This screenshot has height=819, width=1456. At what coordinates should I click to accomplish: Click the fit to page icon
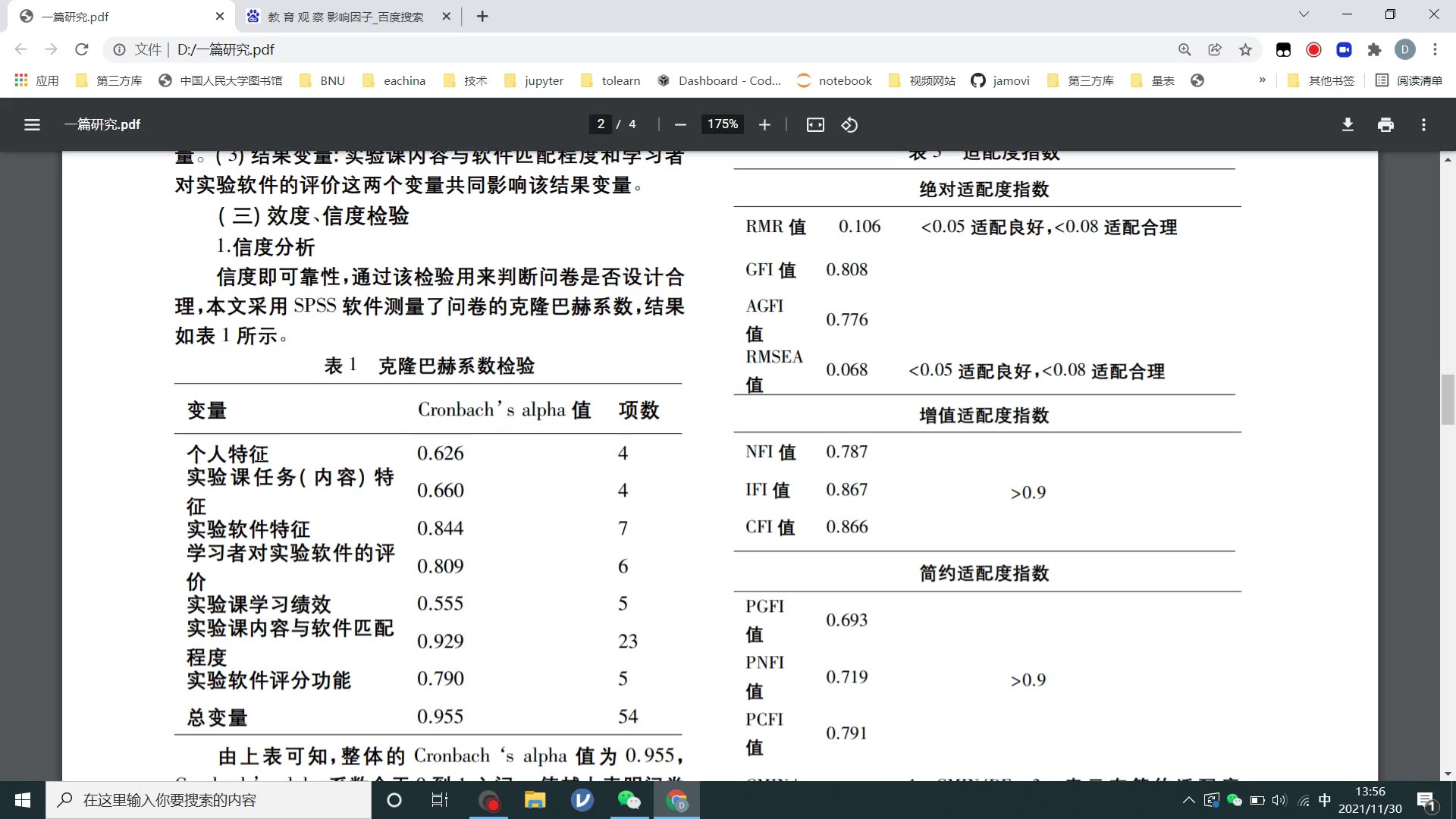coord(815,124)
